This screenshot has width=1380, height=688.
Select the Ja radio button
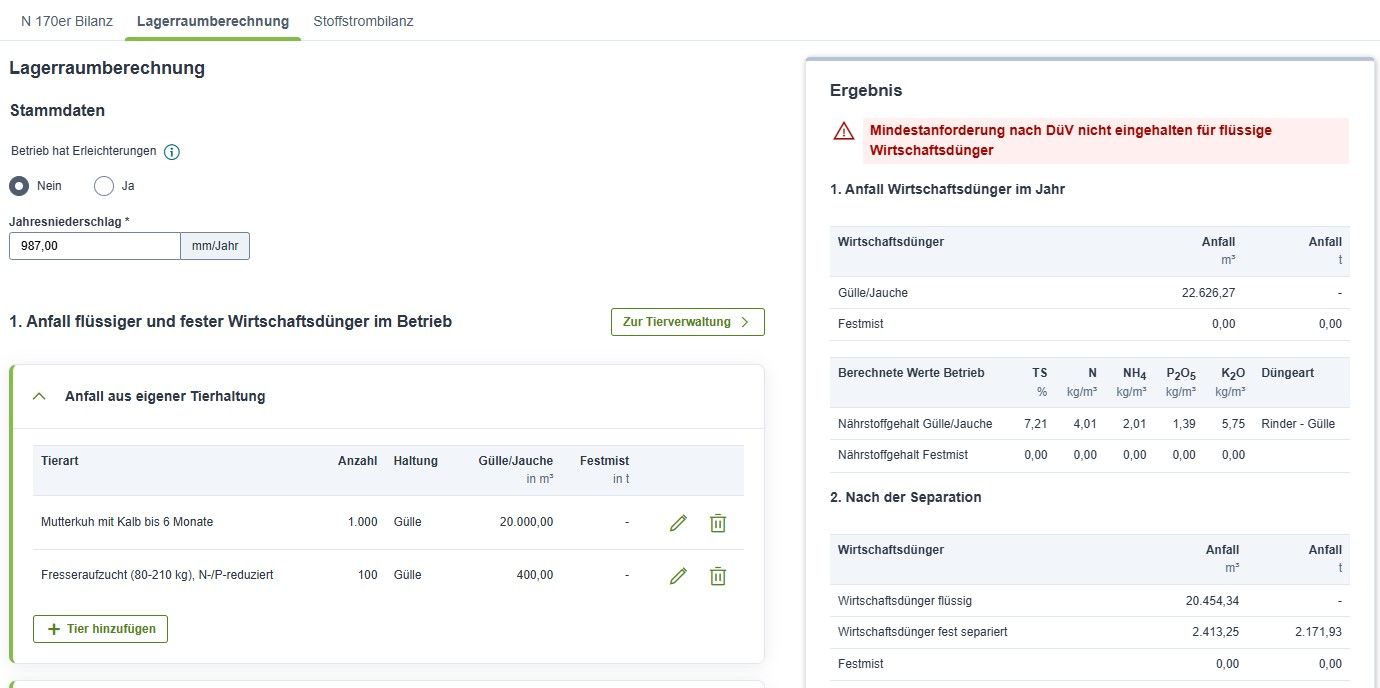(x=104, y=186)
